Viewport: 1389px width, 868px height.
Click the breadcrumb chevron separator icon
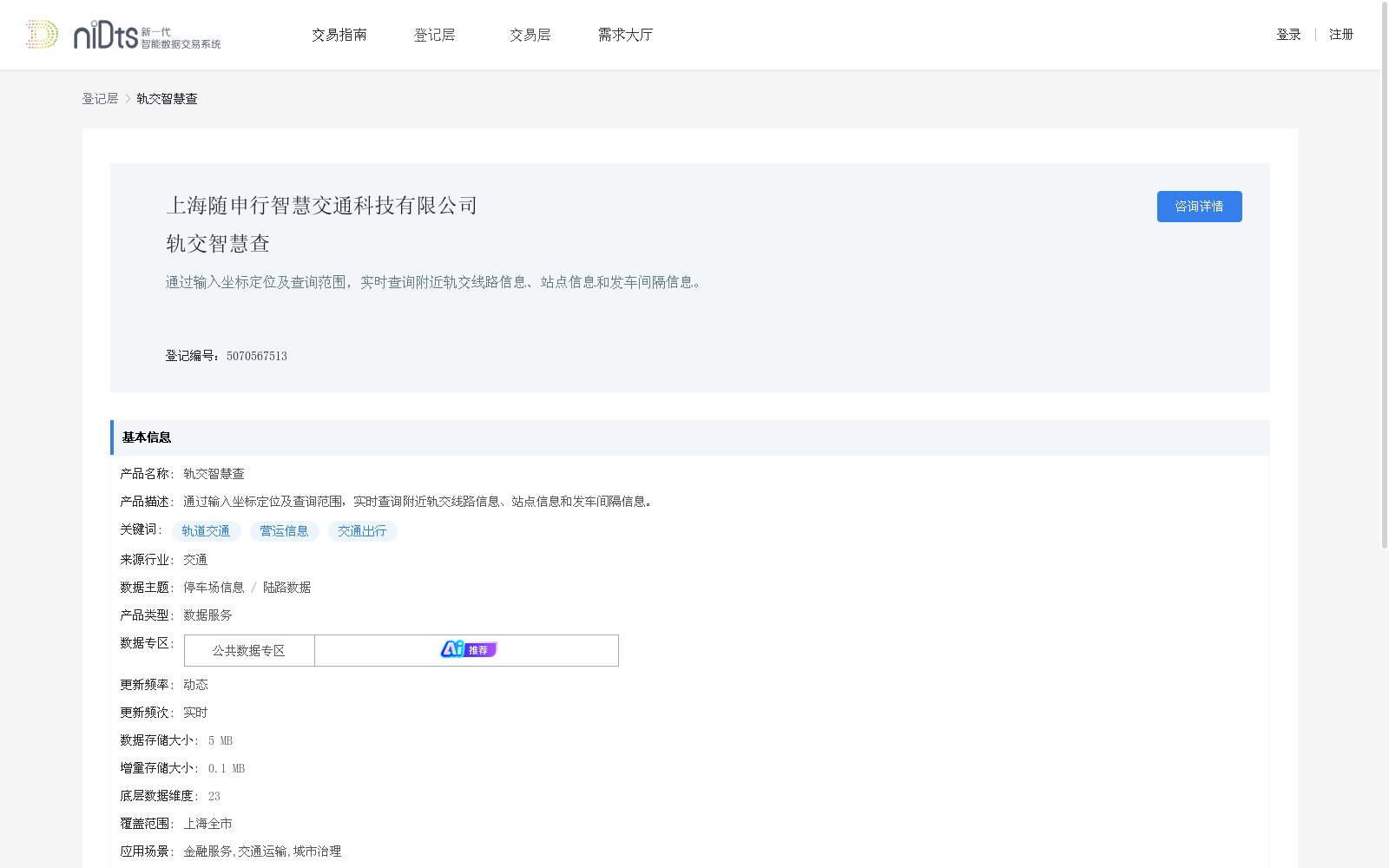coord(128,99)
